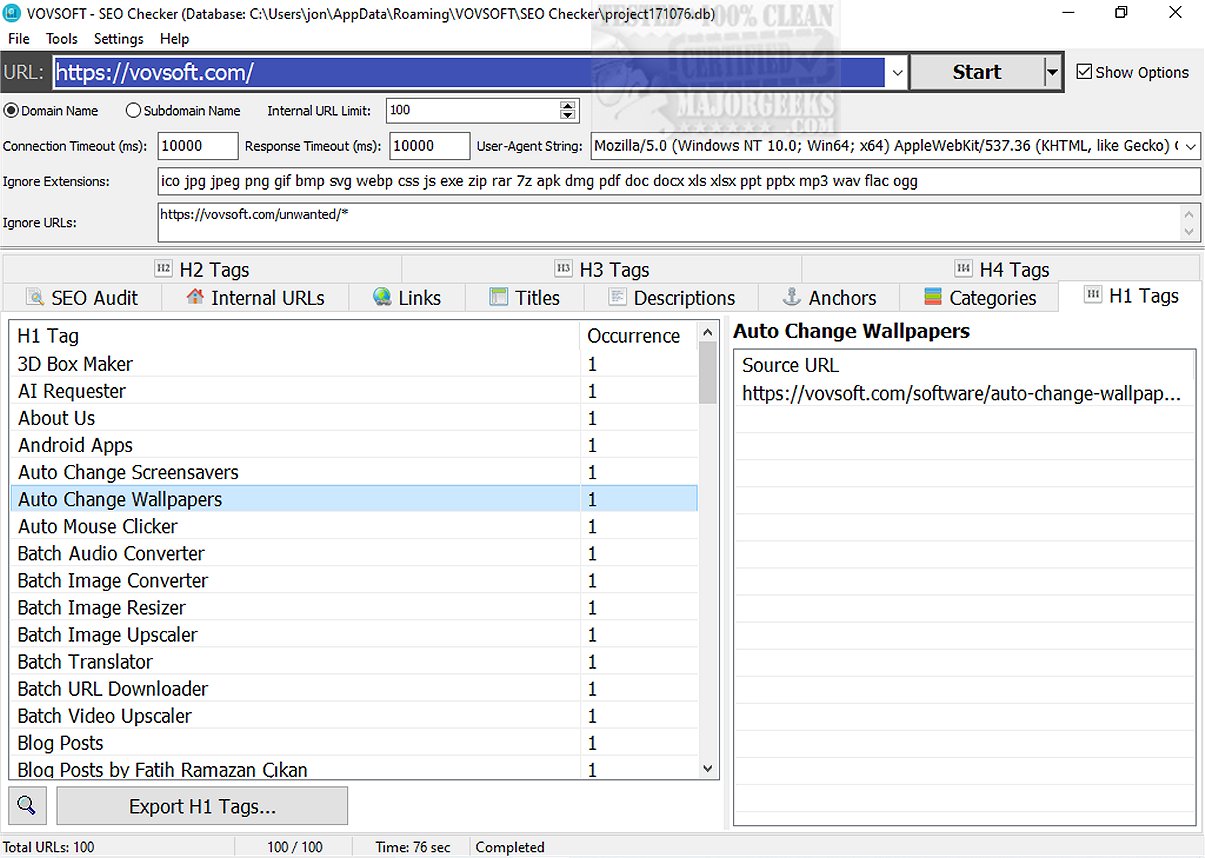Image resolution: width=1205 pixels, height=858 pixels.
Task: Switch to the Links tab
Action: [x=407, y=297]
